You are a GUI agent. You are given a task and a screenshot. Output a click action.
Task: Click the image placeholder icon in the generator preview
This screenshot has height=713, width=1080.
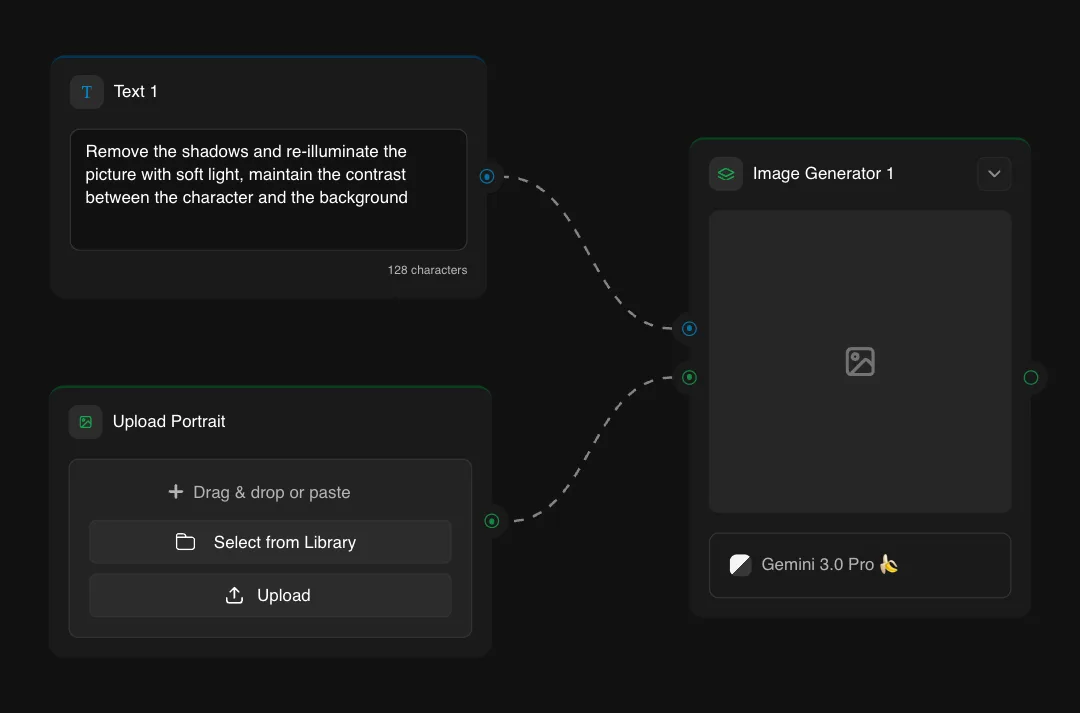[x=860, y=362]
